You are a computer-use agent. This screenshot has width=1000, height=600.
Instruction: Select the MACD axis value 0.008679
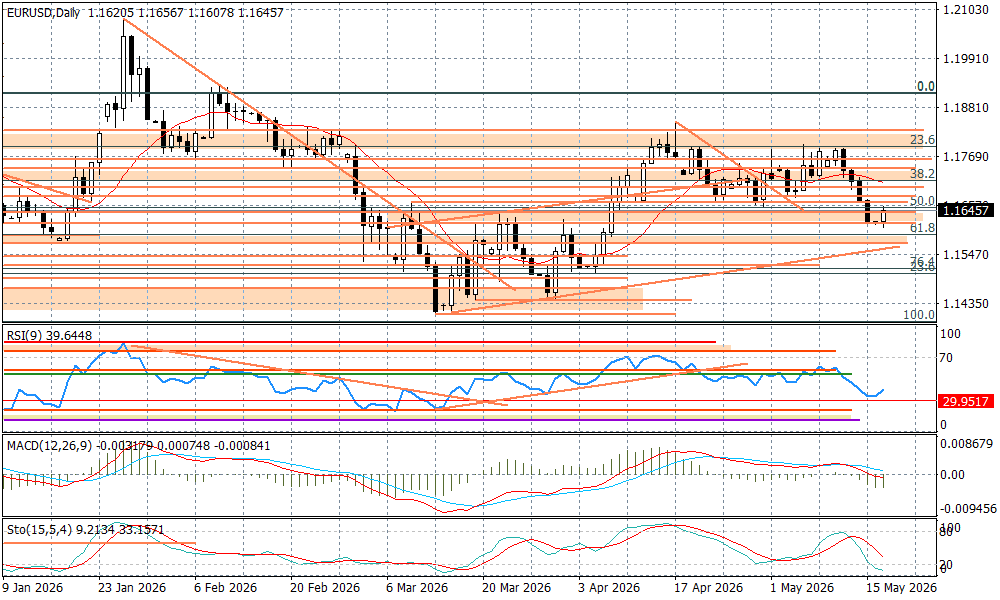tap(967, 443)
